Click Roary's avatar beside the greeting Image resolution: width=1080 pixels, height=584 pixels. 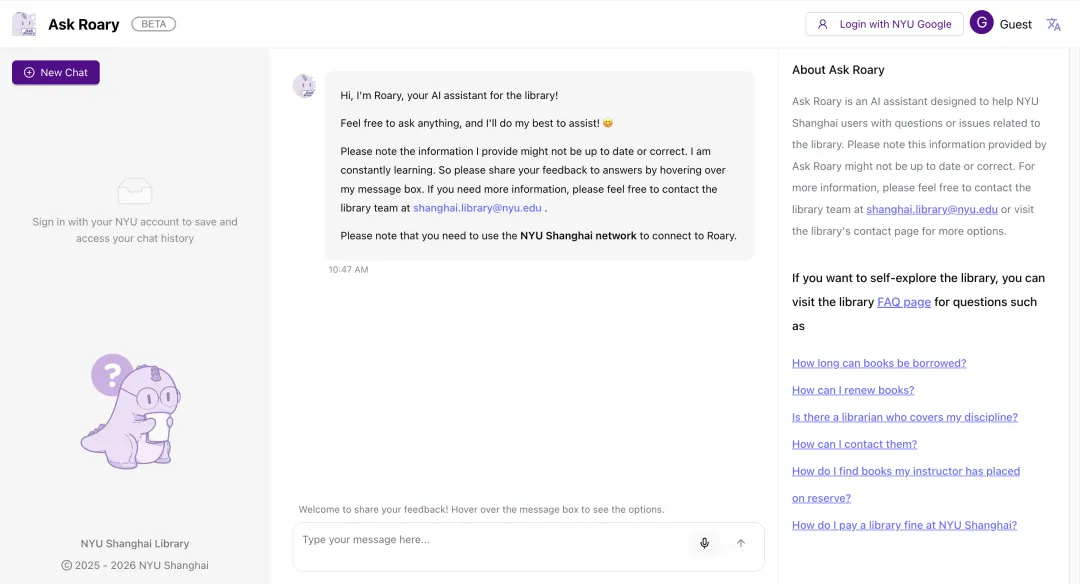[304, 86]
